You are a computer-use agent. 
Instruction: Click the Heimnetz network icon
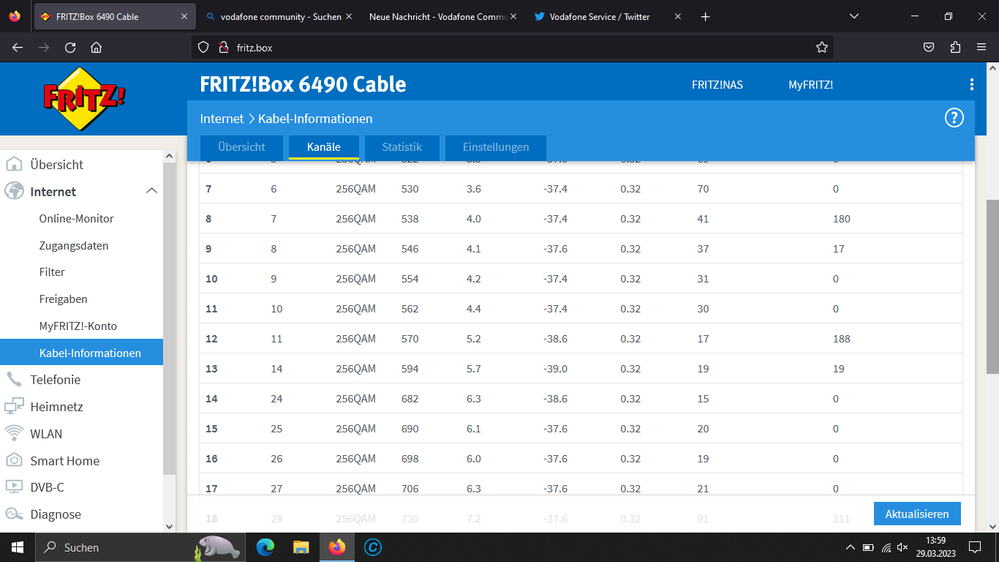14,406
